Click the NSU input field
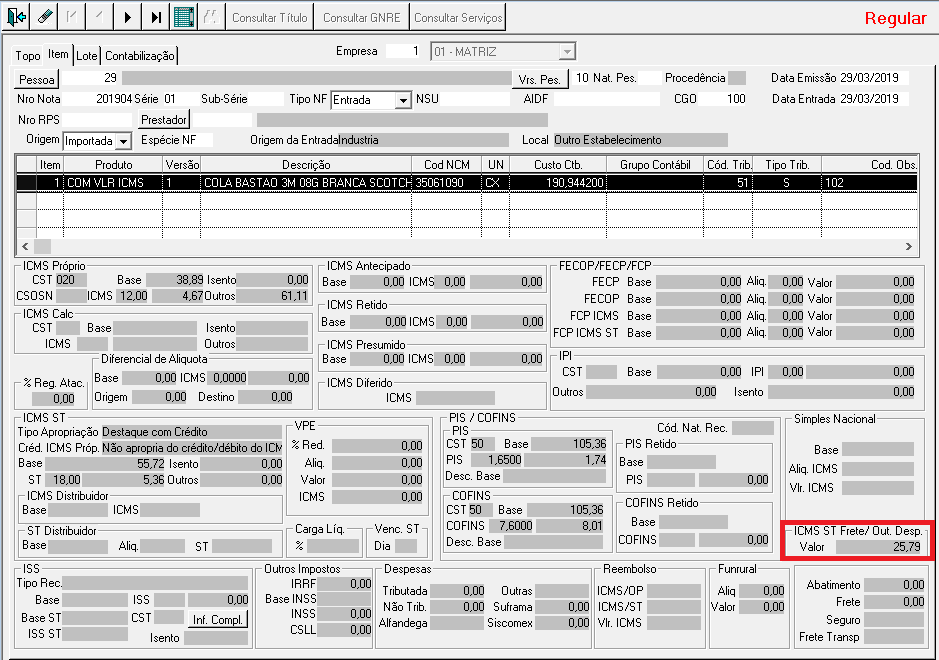Image resolution: width=939 pixels, height=660 pixels. 475,99
